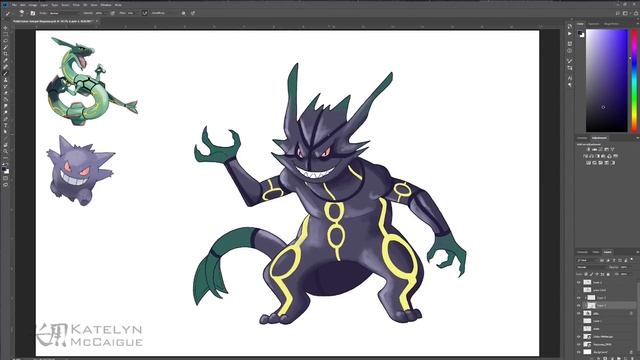
Task: Open the layer filter Kind dropdown
Action: [588, 260]
